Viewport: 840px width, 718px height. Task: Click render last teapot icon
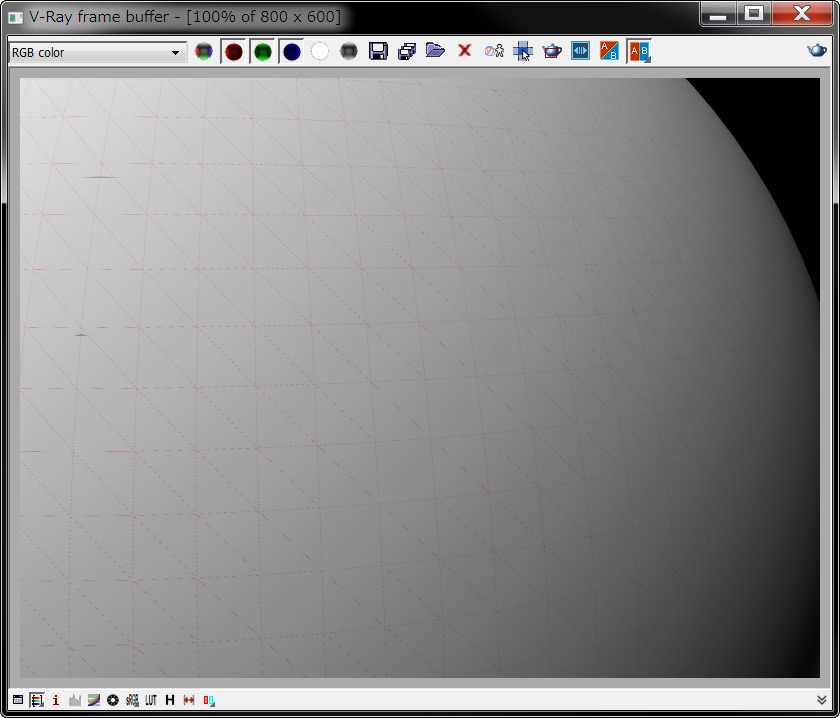pos(817,51)
